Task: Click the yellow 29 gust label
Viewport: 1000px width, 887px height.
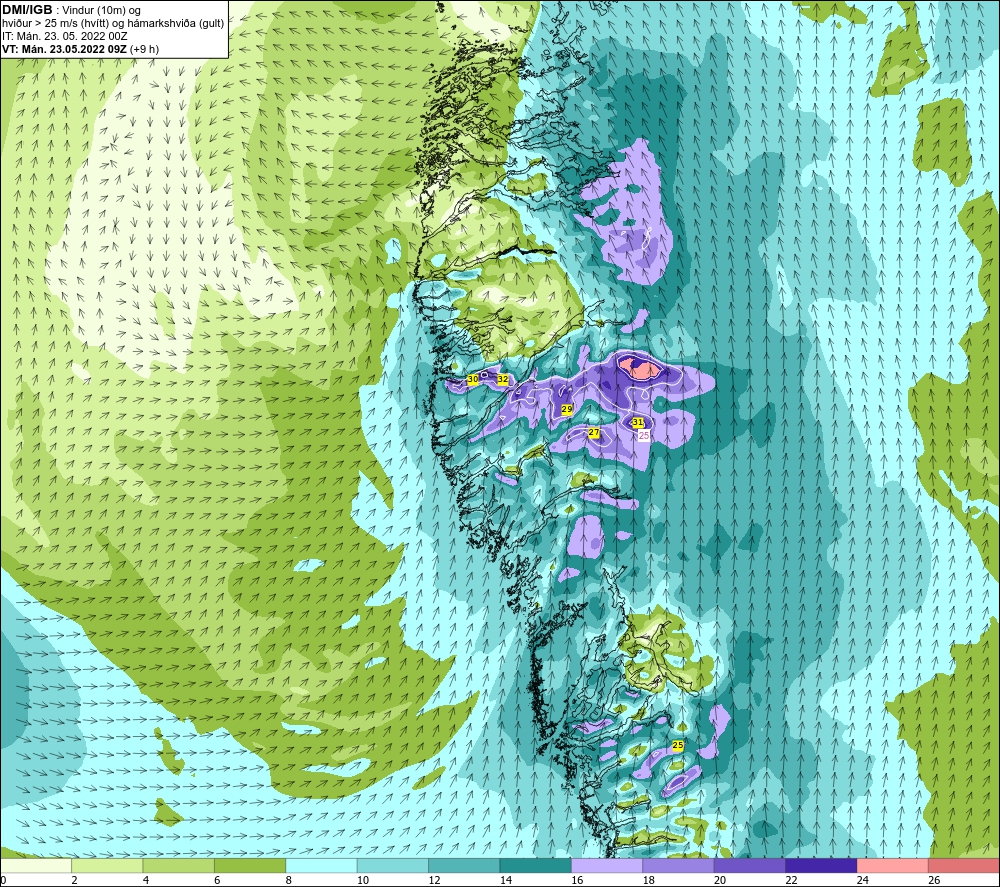Action: pyautogui.click(x=566, y=409)
